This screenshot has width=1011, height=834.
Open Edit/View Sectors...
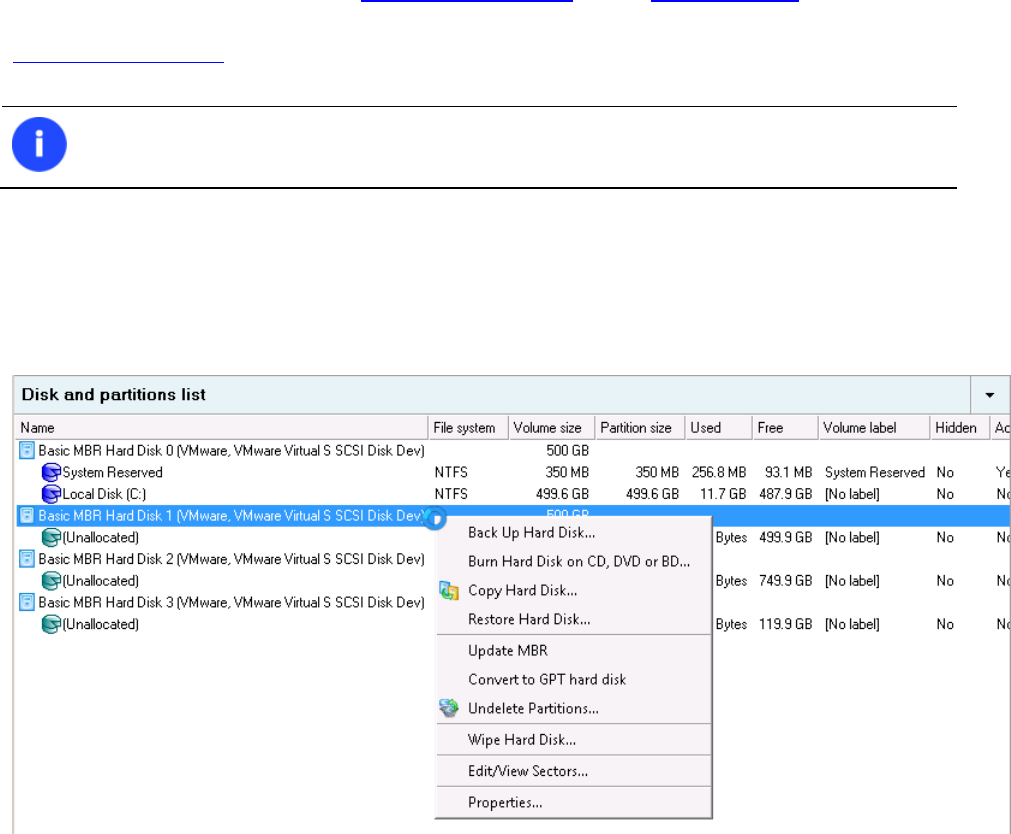point(574,771)
